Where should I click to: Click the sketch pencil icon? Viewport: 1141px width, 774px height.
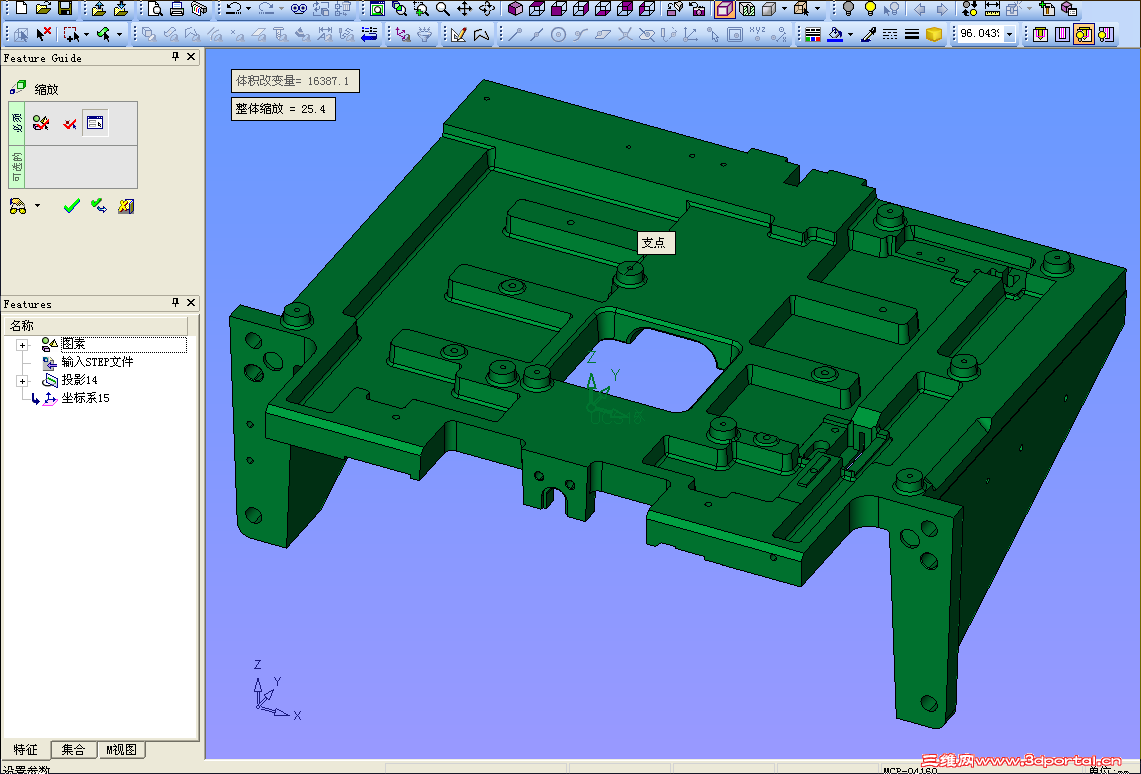458,33
